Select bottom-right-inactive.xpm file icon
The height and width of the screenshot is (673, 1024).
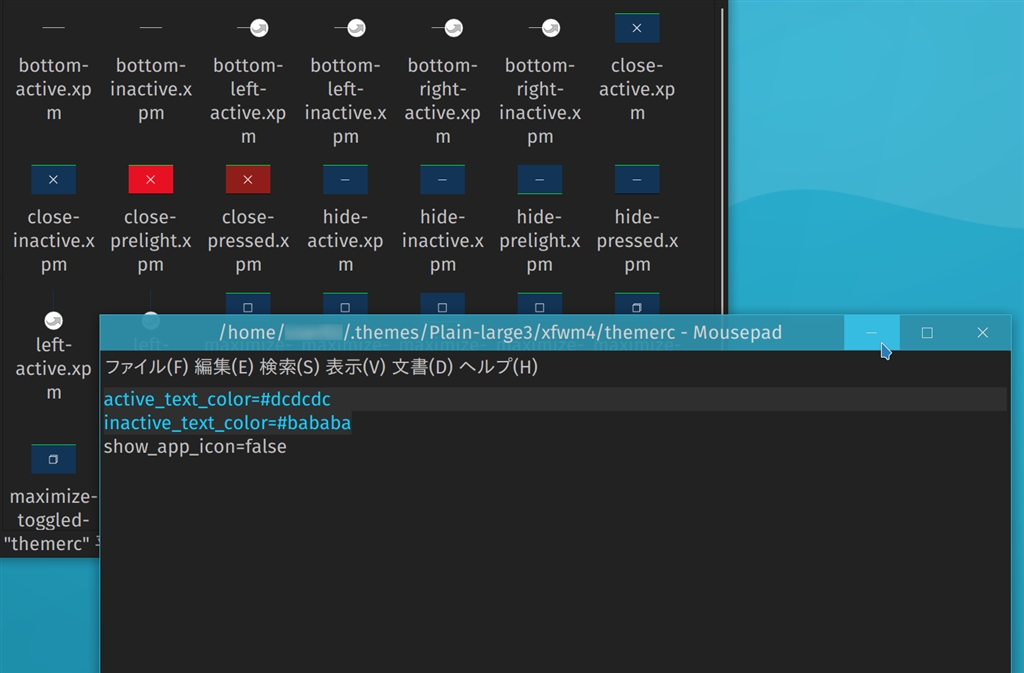point(545,27)
